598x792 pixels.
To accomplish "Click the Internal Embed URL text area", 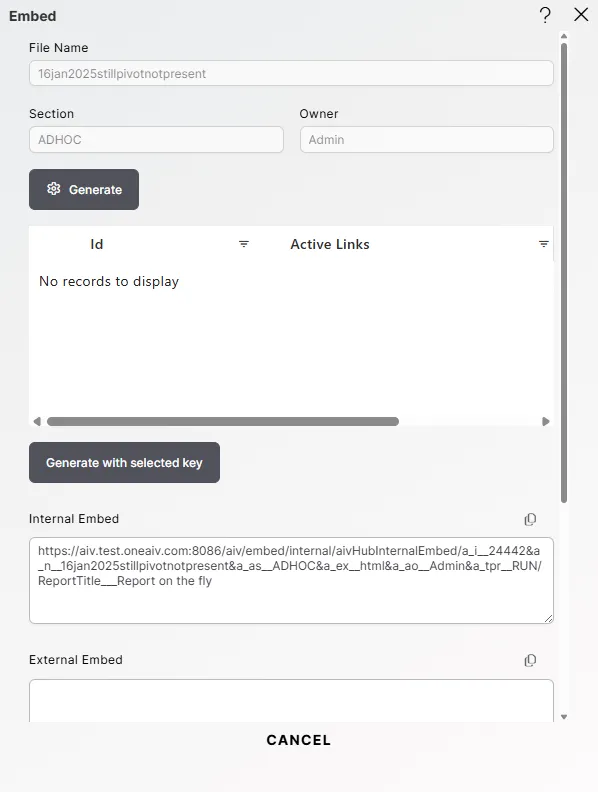I will 291,580.
